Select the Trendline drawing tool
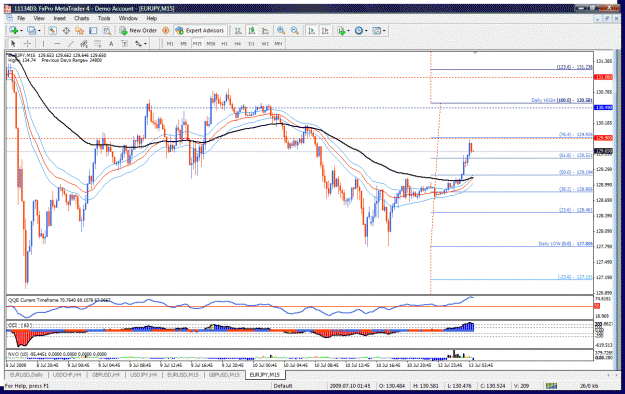625x394 pixels. point(71,43)
